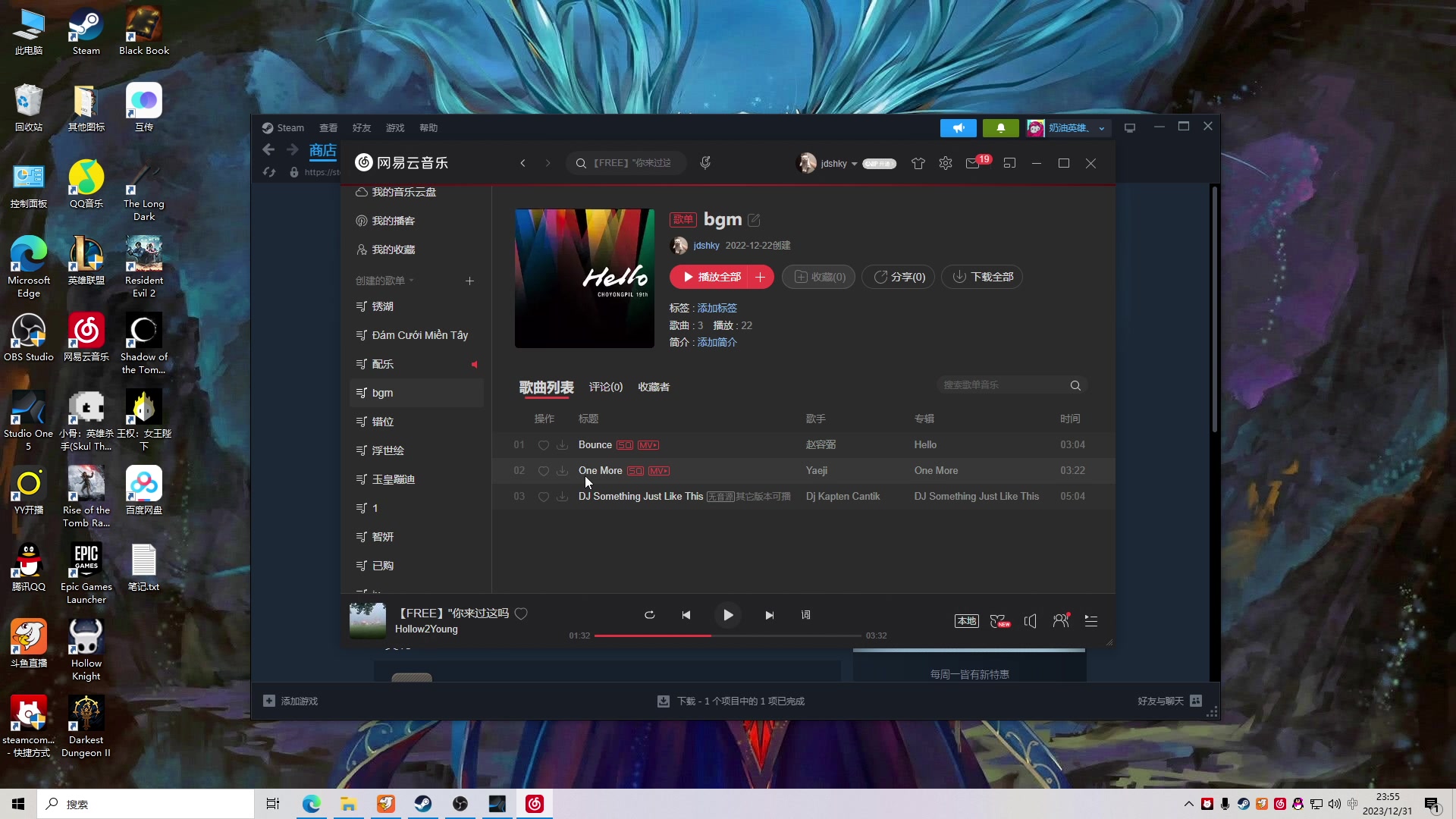Switch to 评论(0) tab

click(x=606, y=387)
